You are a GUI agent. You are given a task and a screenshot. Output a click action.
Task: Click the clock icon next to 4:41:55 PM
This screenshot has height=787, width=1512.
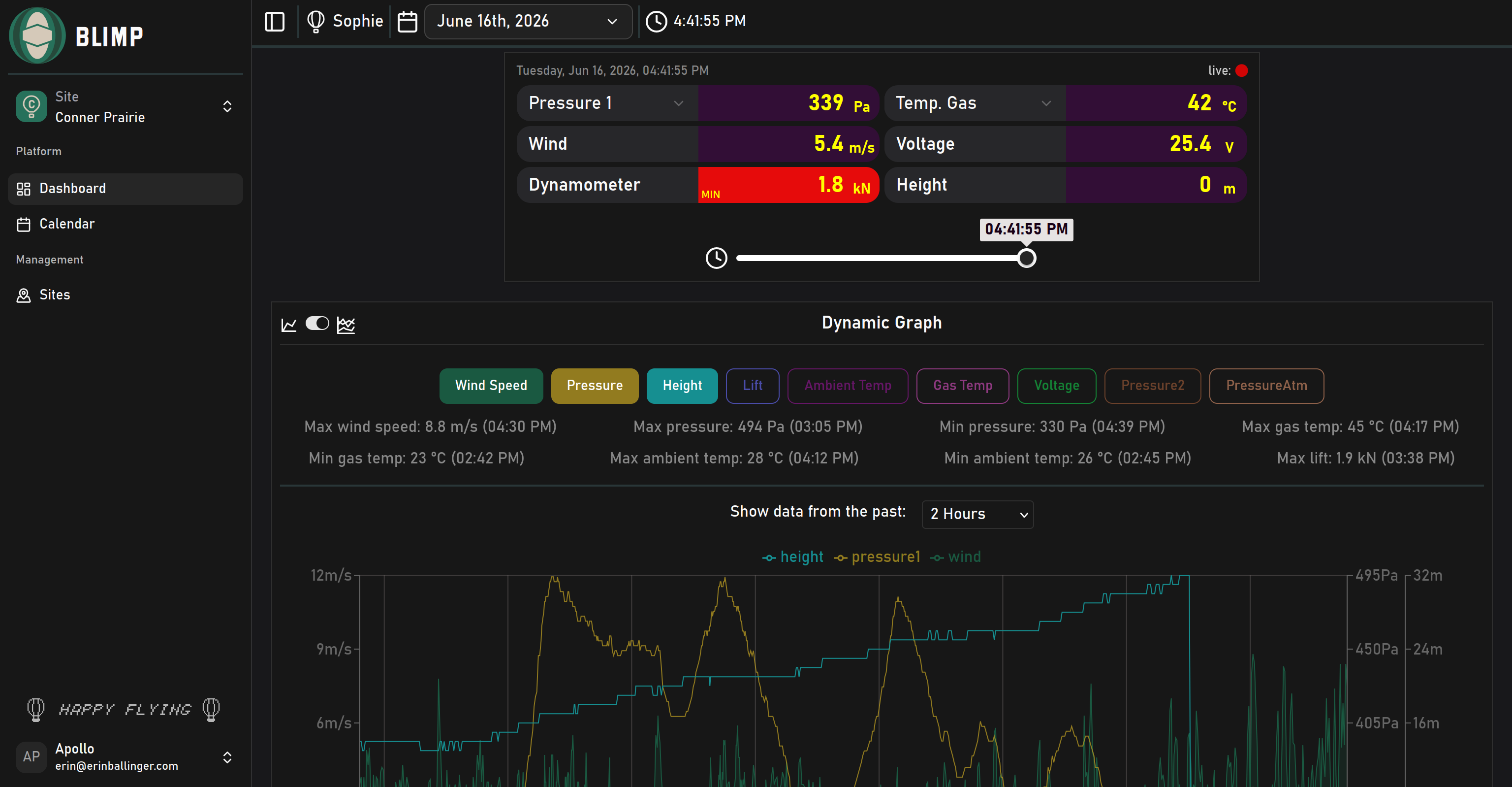click(656, 22)
